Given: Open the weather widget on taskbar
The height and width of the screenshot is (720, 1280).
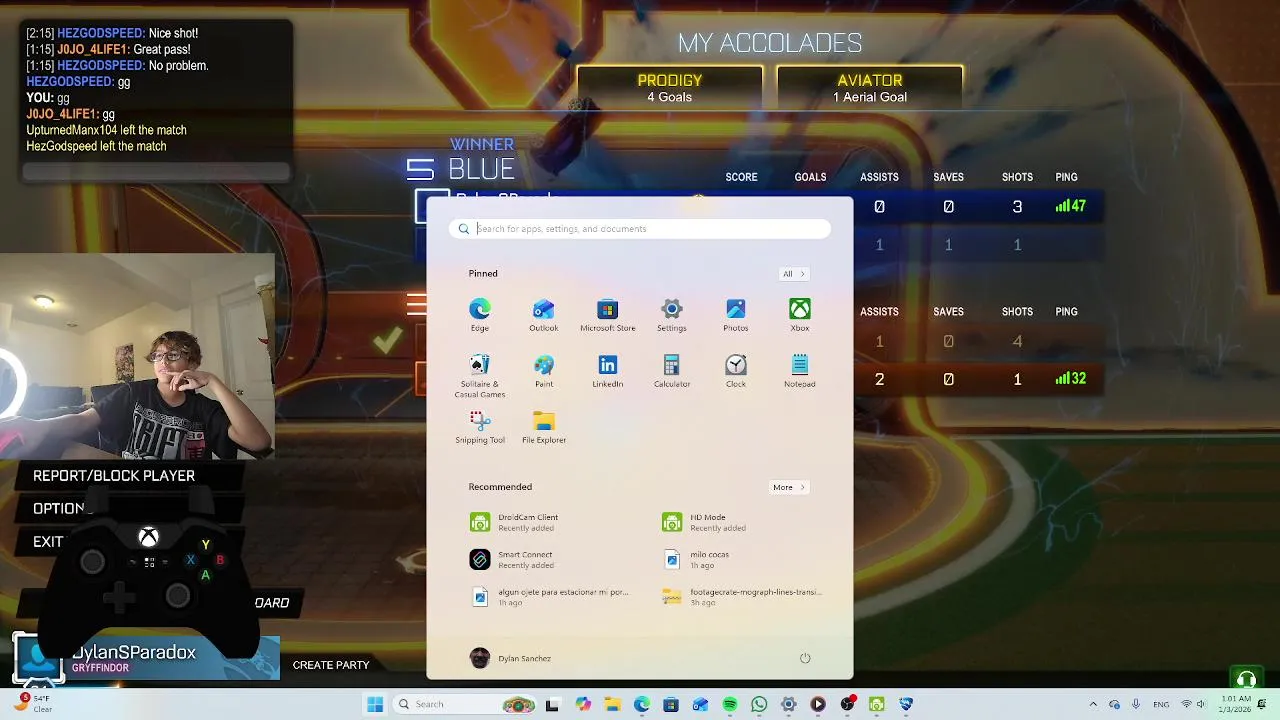Looking at the screenshot, I should point(34,704).
